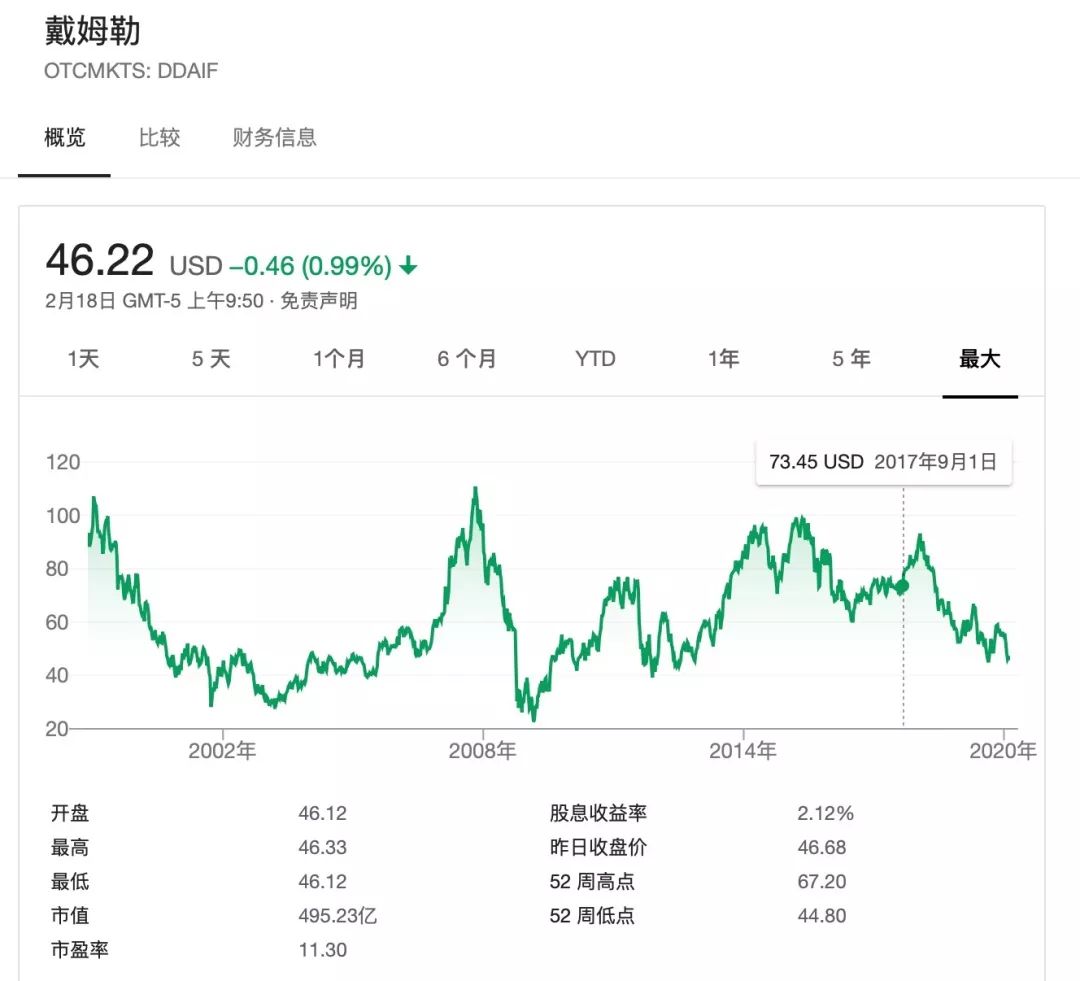Open the 免责声明 link
This screenshot has width=1080, height=981.
tap(319, 301)
